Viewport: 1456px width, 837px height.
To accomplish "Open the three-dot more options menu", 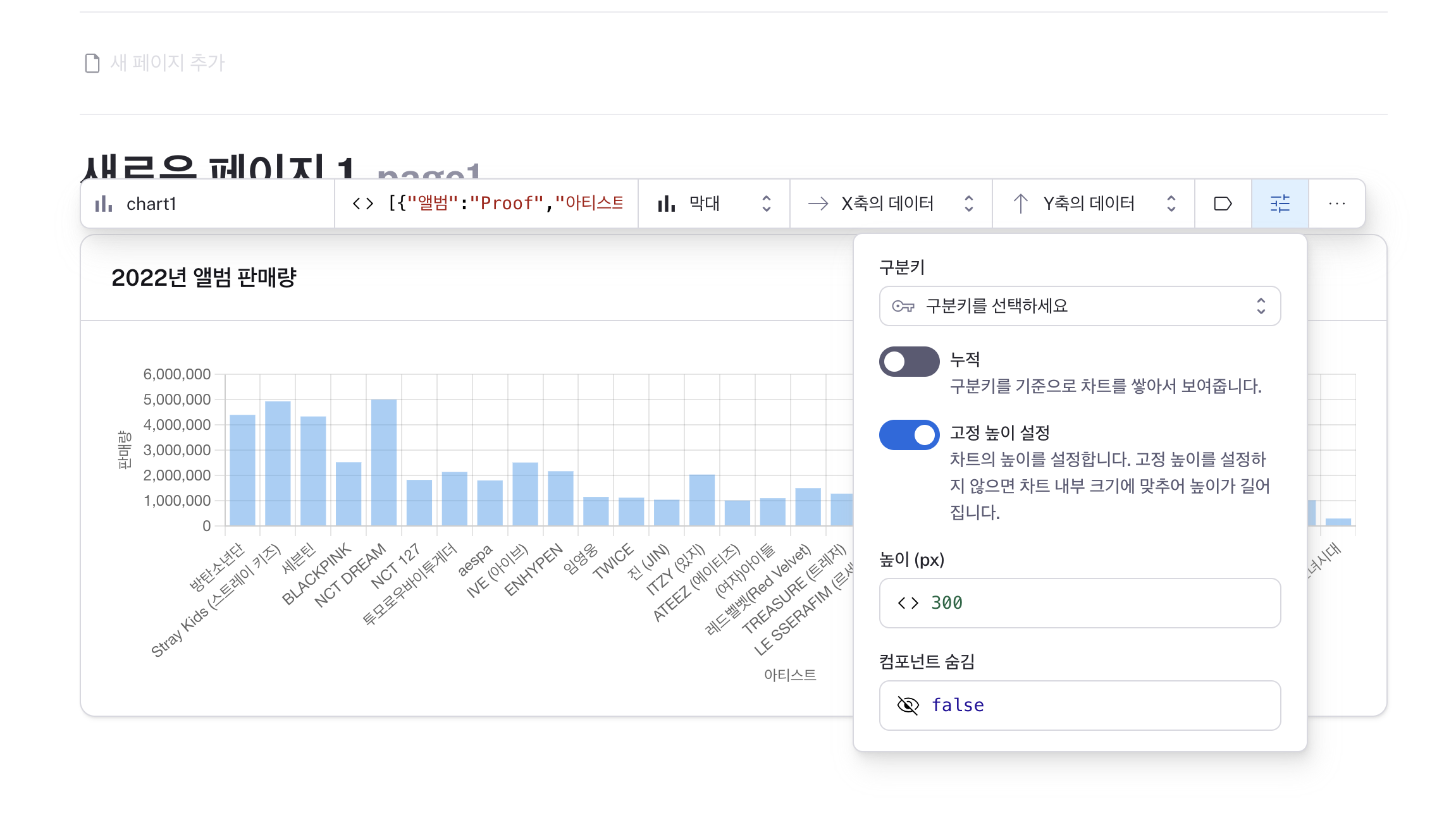I will 1336,204.
